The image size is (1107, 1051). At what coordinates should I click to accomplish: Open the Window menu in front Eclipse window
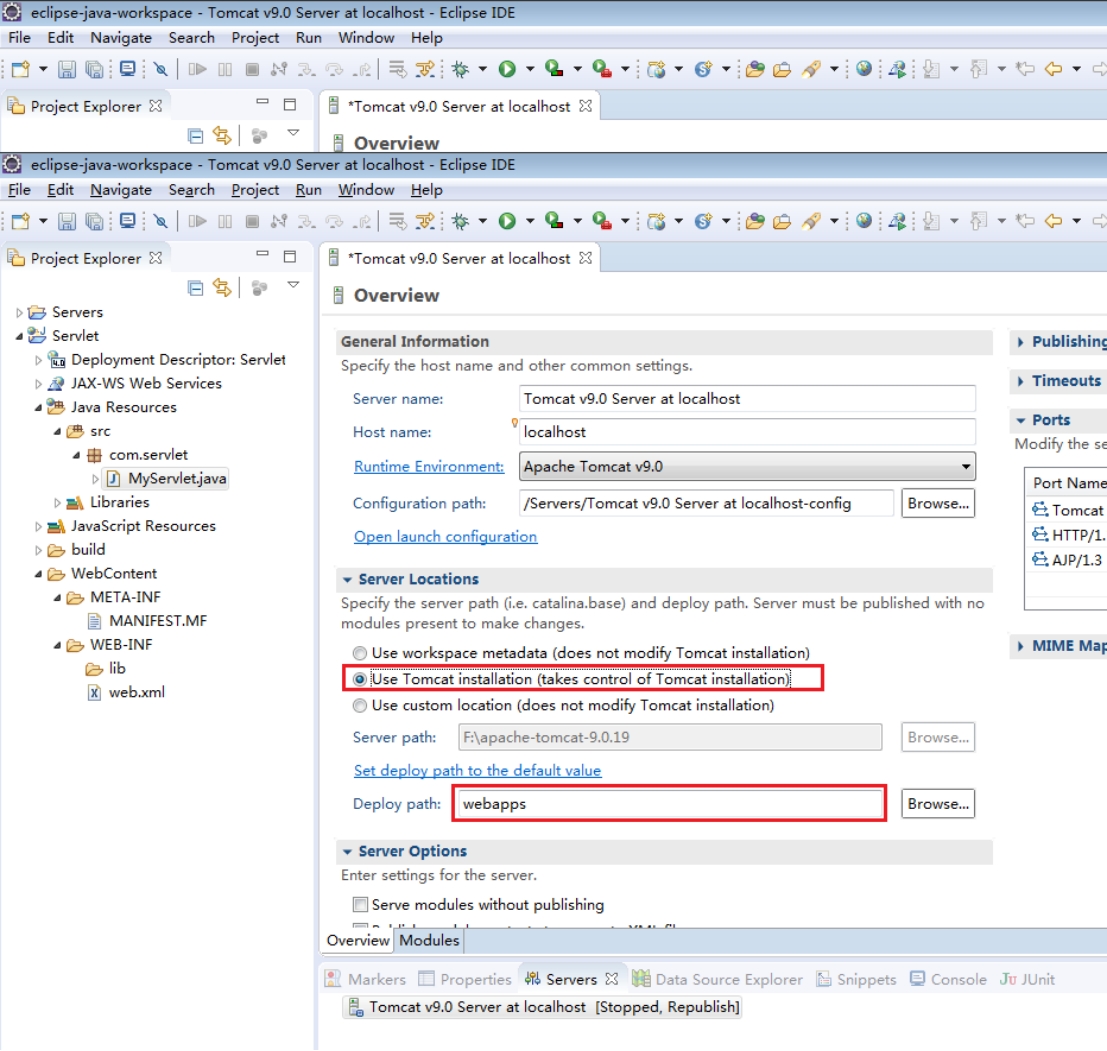click(x=366, y=190)
